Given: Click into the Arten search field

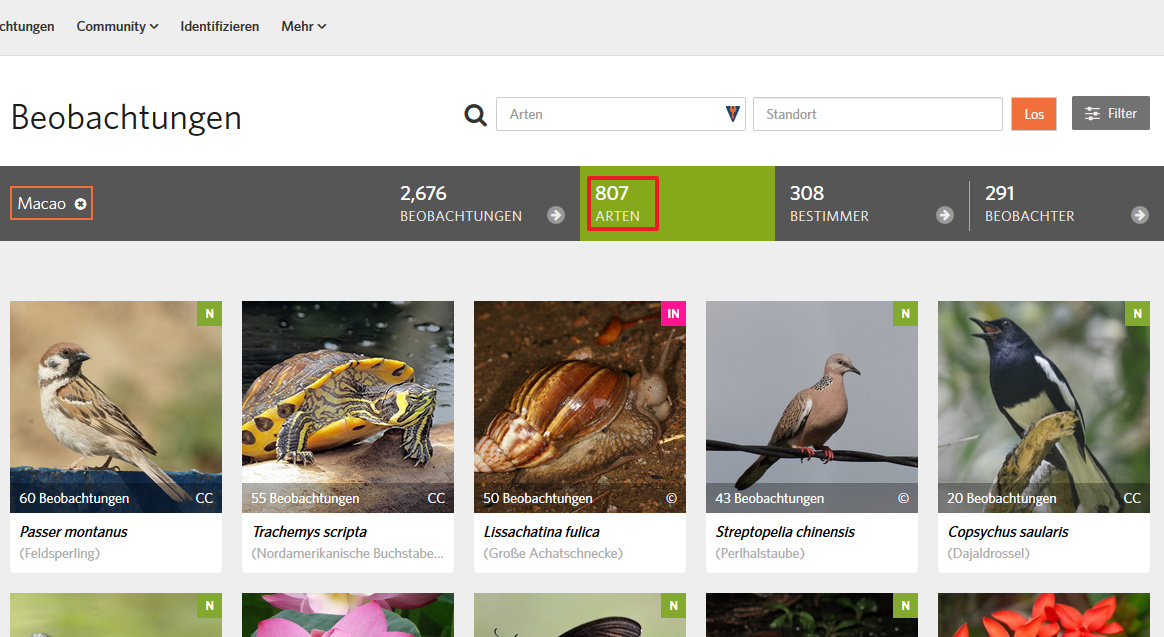Looking at the screenshot, I should (621, 114).
